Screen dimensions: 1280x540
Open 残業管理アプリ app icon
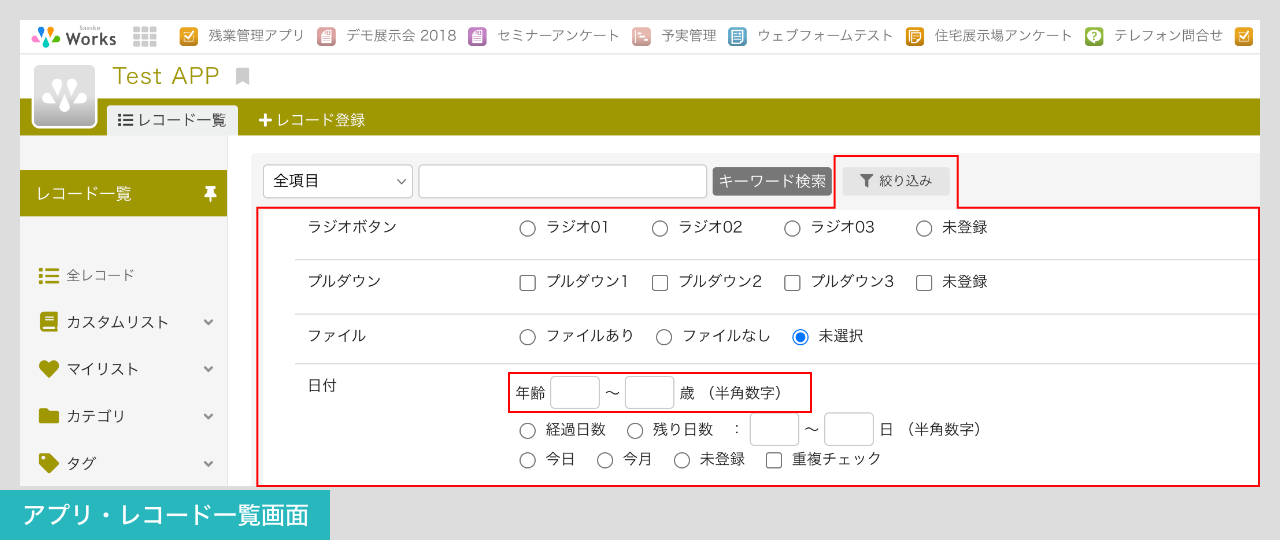[x=189, y=36]
